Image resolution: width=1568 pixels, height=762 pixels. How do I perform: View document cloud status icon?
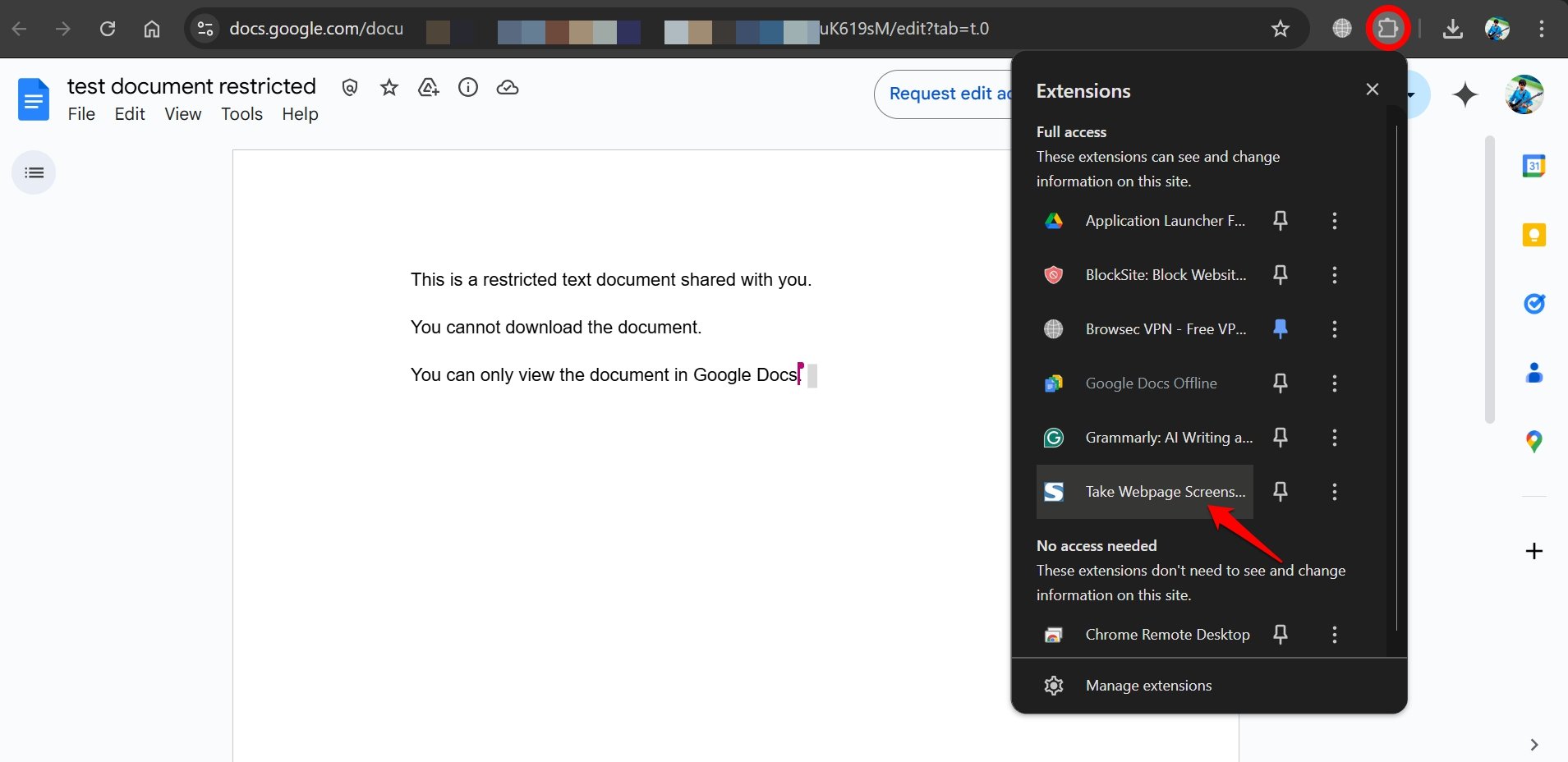pos(508,87)
